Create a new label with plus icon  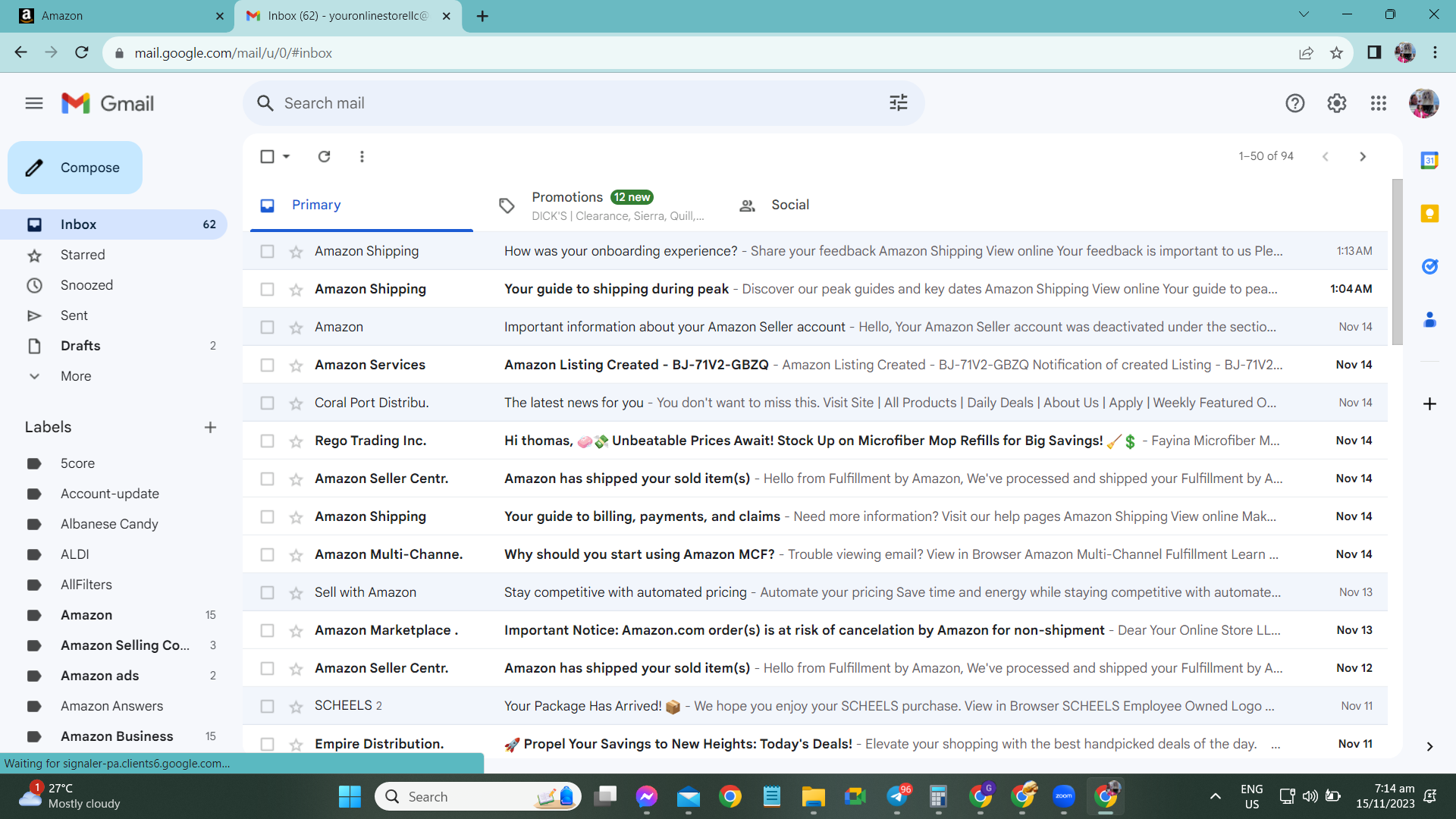tap(210, 428)
